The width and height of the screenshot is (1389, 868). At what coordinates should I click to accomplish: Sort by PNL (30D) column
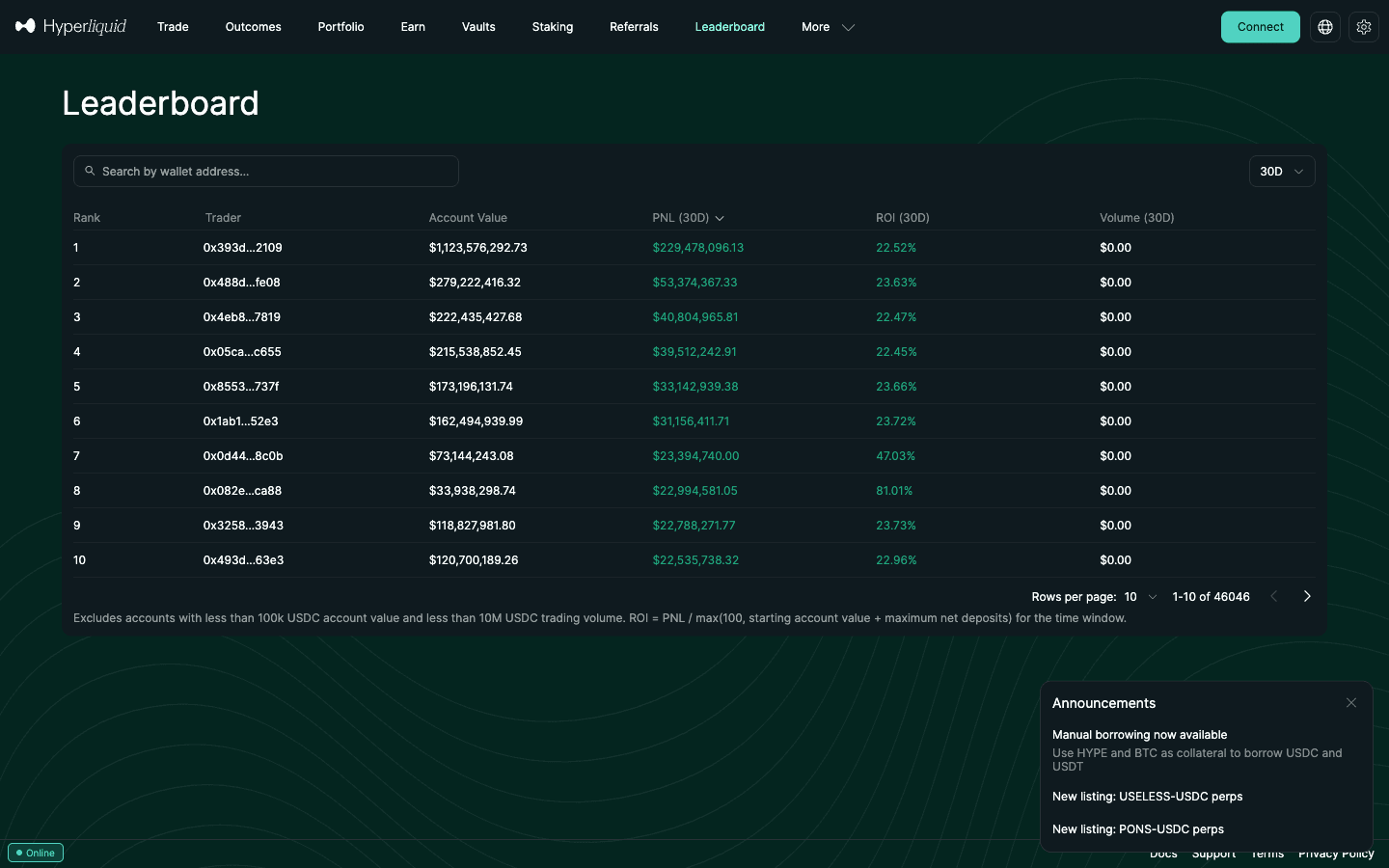(688, 218)
